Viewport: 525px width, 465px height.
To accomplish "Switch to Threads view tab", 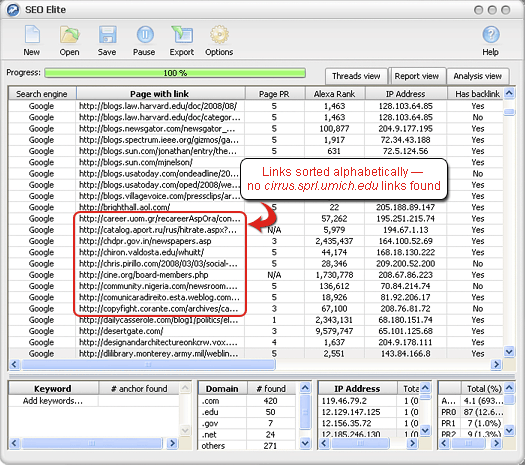I will tap(356, 76).
